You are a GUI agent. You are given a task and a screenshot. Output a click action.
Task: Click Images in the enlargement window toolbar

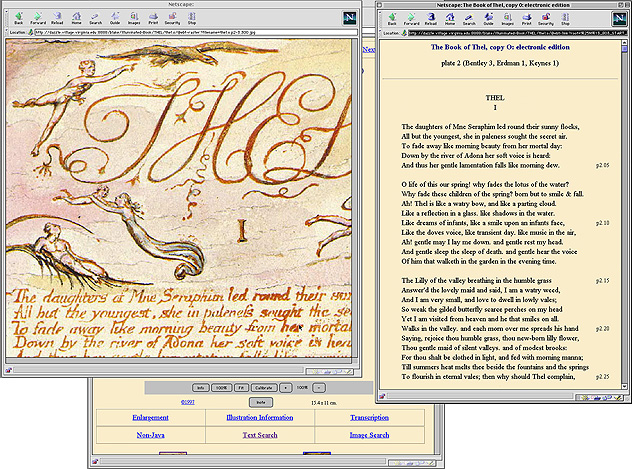pyautogui.click(x=134, y=18)
